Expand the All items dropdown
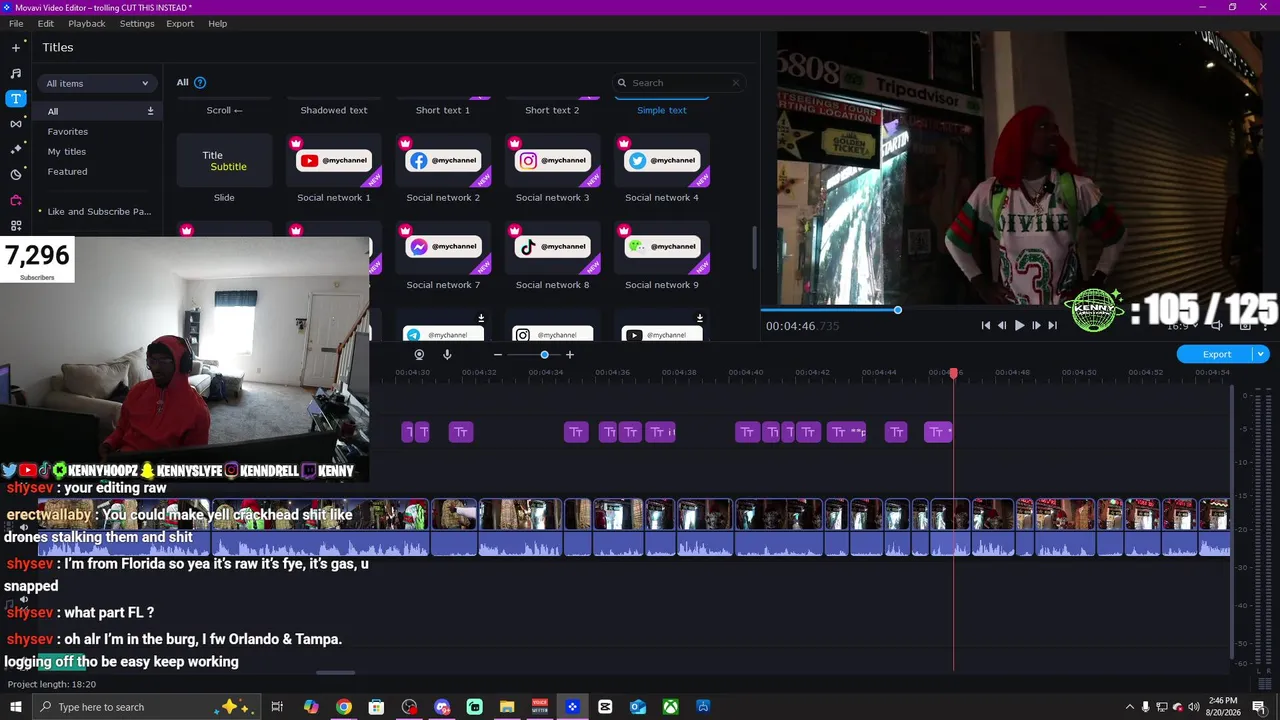 pos(97,83)
